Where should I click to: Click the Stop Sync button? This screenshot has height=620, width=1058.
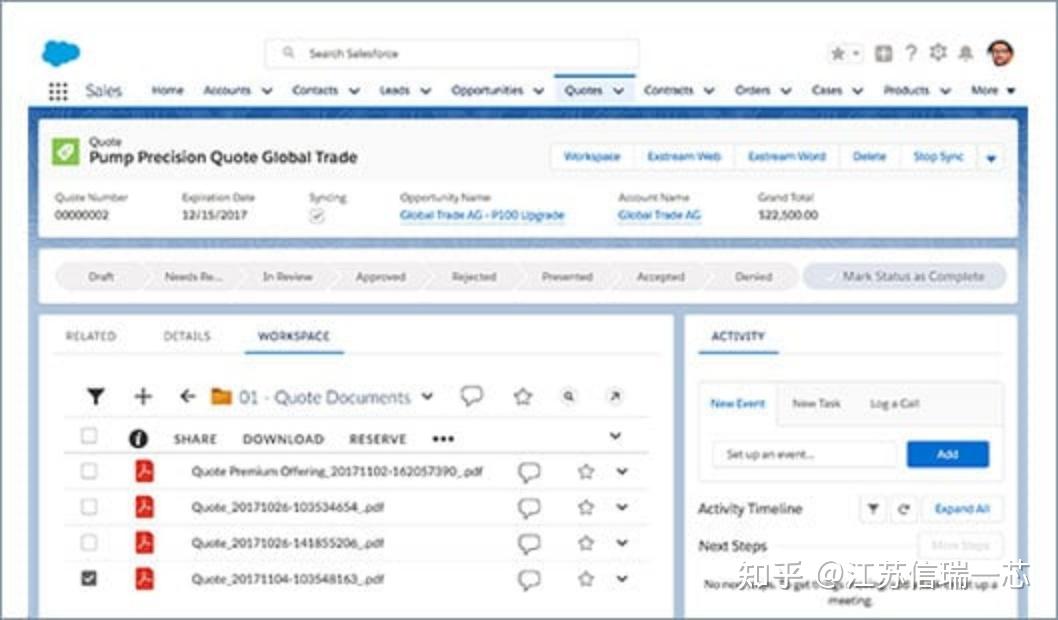(x=939, y=157)
